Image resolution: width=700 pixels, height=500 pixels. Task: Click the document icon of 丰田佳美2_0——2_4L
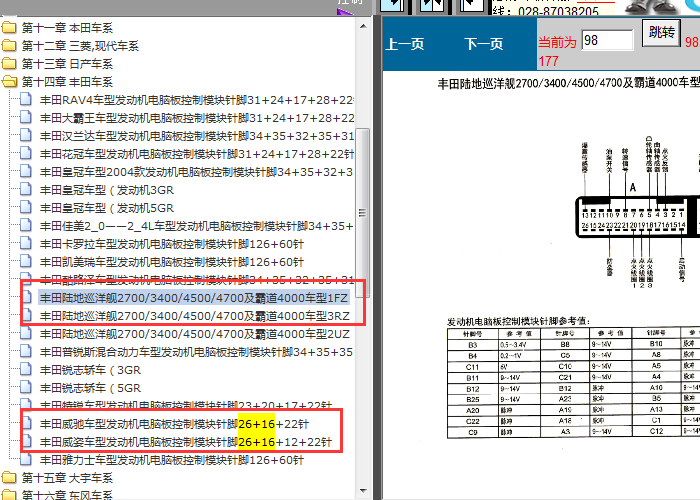pyautogui.click(x=26, y=225)
